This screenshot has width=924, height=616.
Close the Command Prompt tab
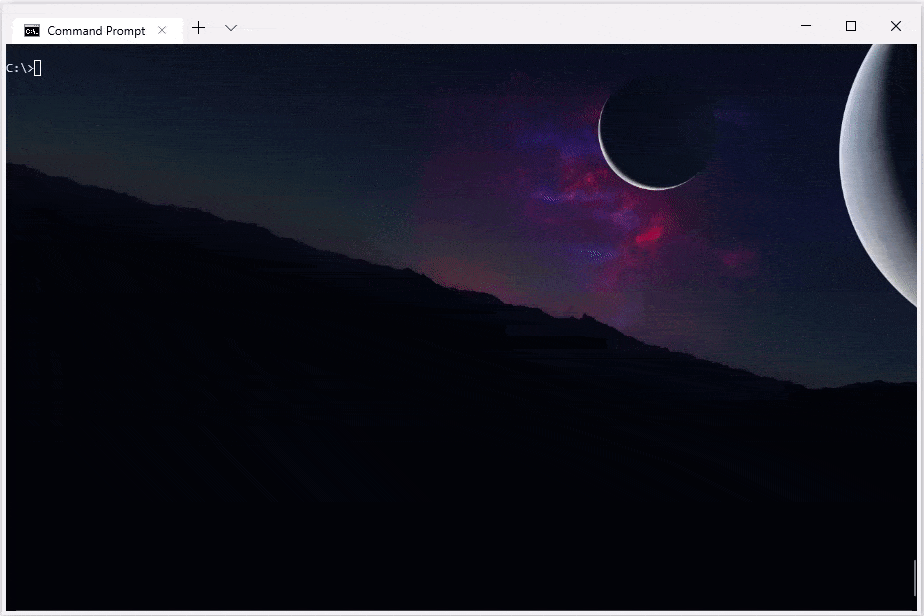162,30
